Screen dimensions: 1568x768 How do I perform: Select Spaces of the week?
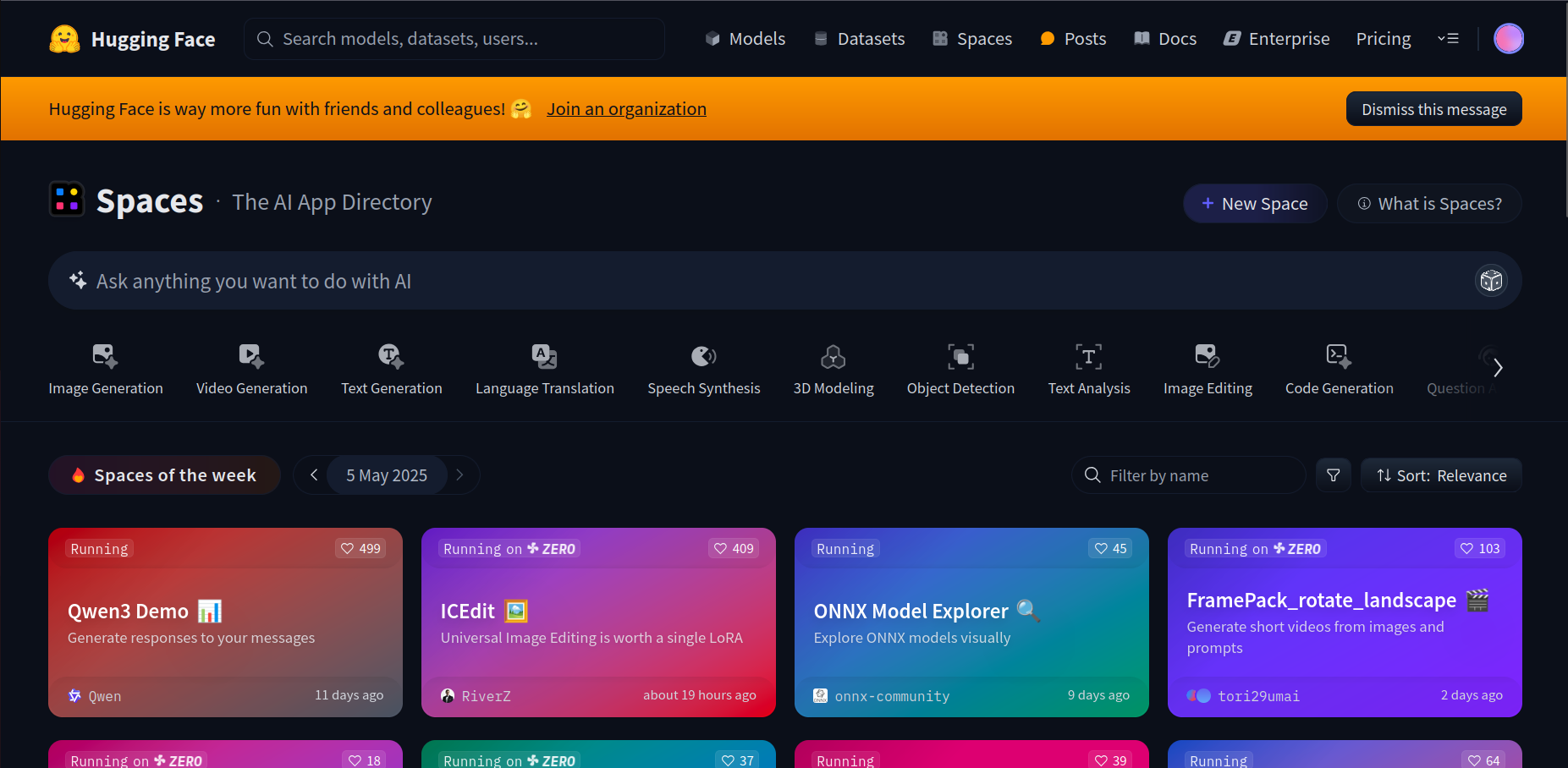tap(165, 475)
